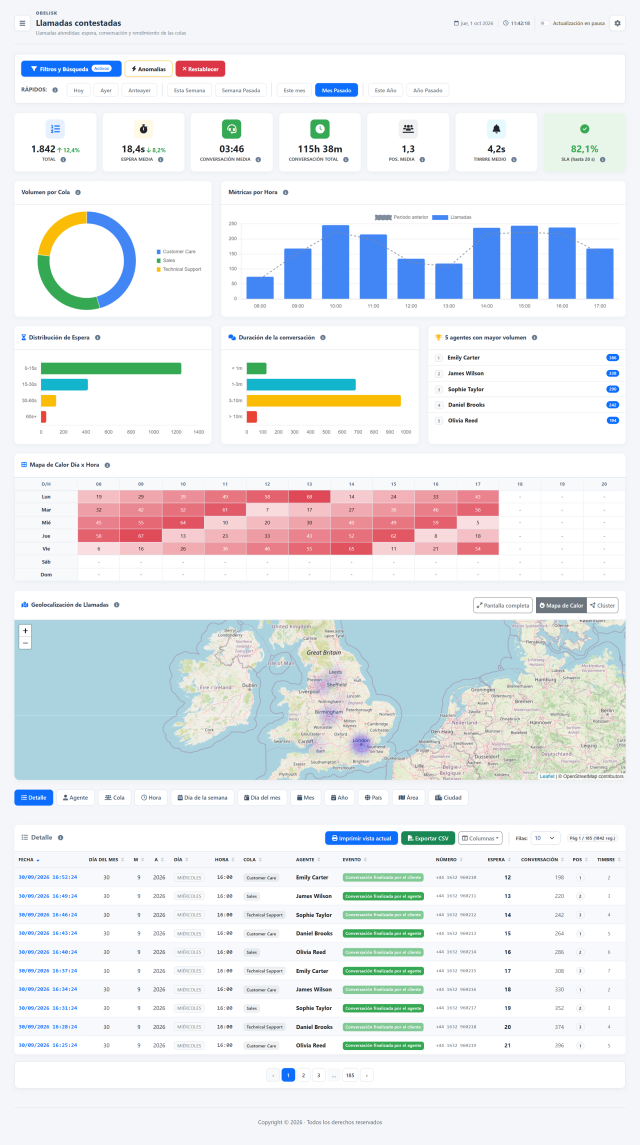Click the clock icon on Conversación Total card
640x1145 pixels.
[319, 129]
